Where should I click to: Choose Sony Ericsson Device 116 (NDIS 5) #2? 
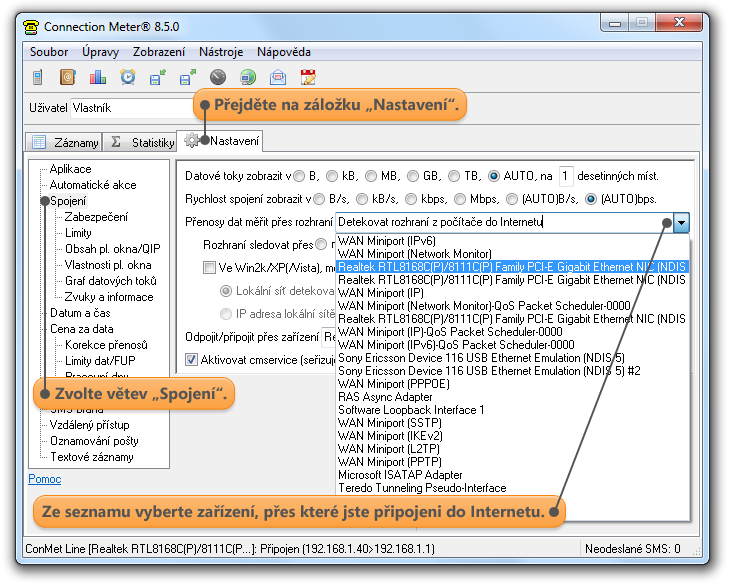tap(513, 371)
